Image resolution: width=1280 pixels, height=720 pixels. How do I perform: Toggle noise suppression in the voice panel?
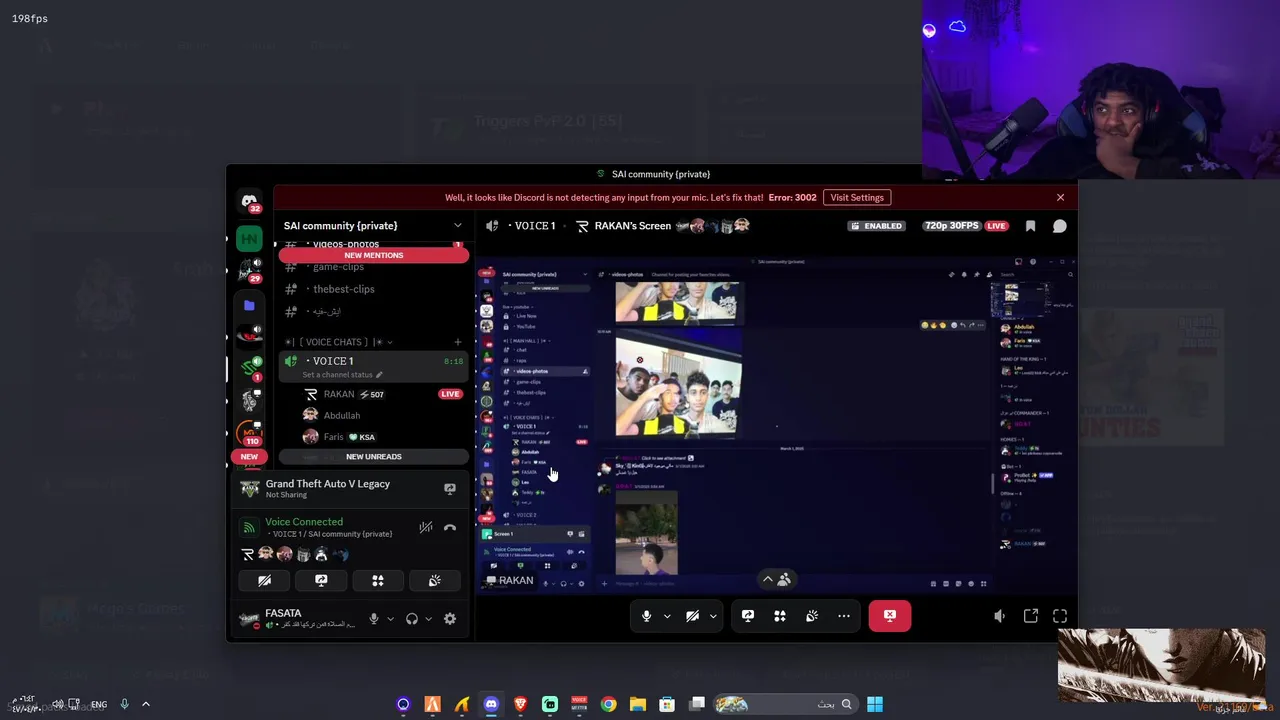click(426, 527)
